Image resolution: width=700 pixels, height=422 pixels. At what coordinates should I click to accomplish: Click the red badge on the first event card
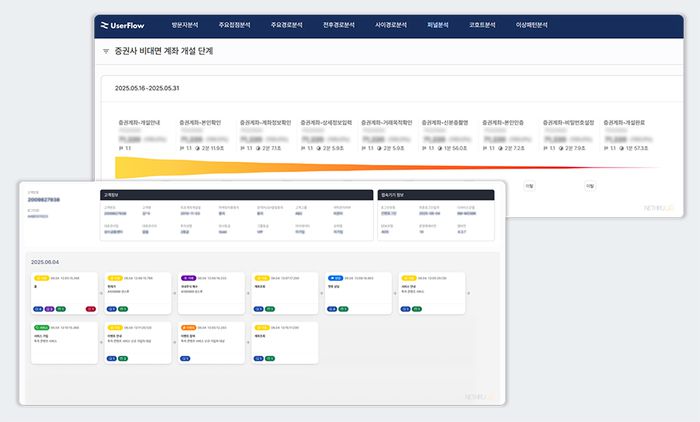90,309
